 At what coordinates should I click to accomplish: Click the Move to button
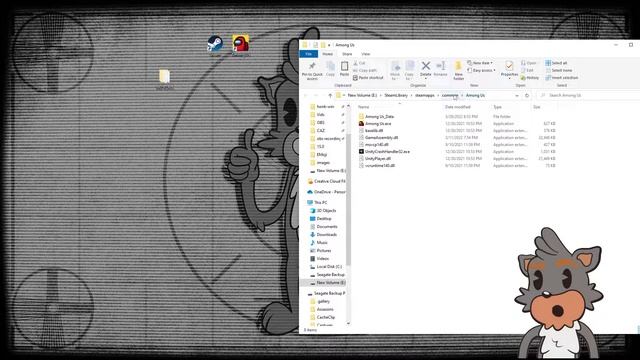click(395, 71)
